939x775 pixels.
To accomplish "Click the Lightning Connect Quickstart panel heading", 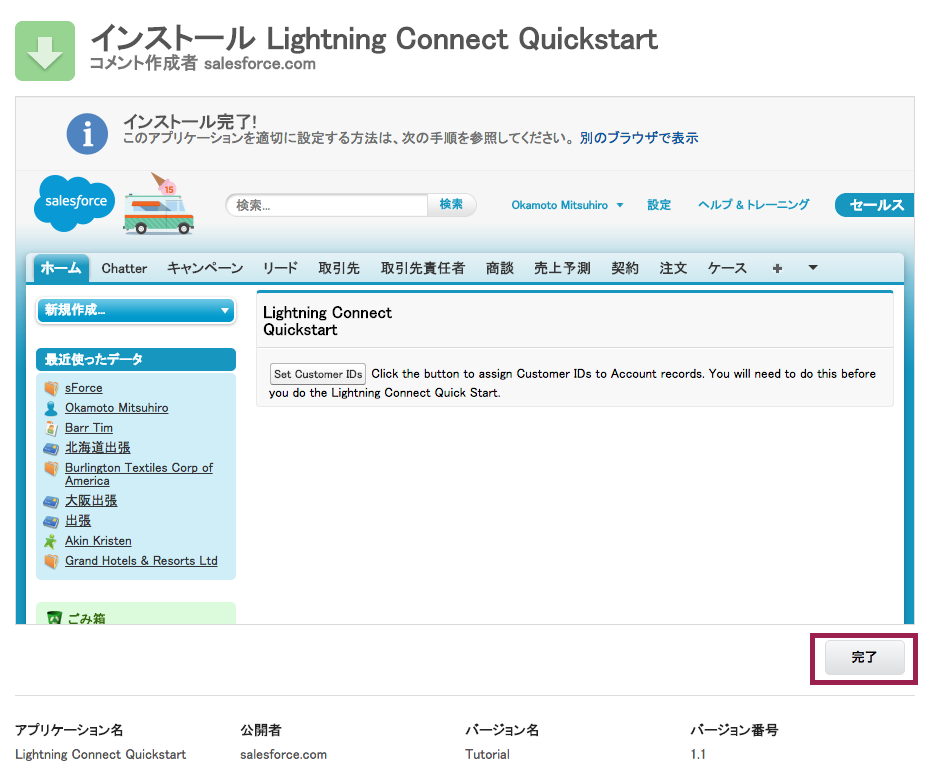I will [327, 321].
